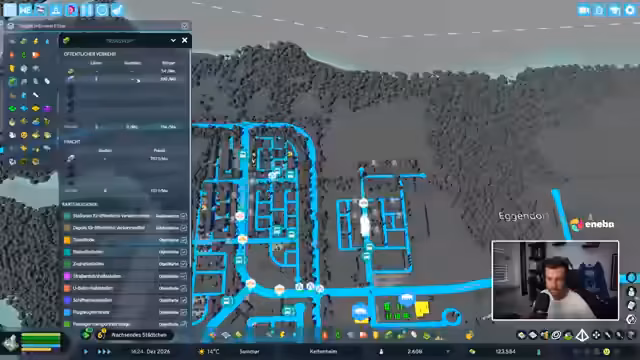Open the electricity info view lightning icon
Viewport: 640px width, 360px height.
(36, 41)
